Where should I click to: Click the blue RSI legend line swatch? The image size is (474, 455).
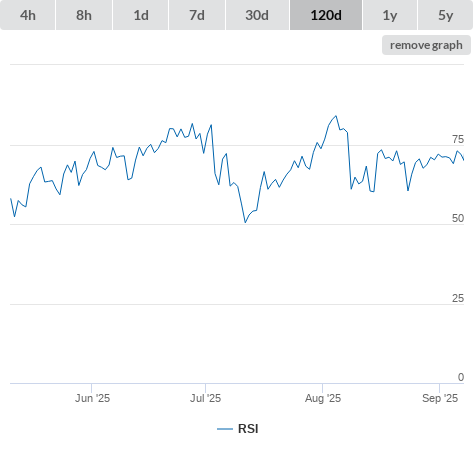click(225, 429)
